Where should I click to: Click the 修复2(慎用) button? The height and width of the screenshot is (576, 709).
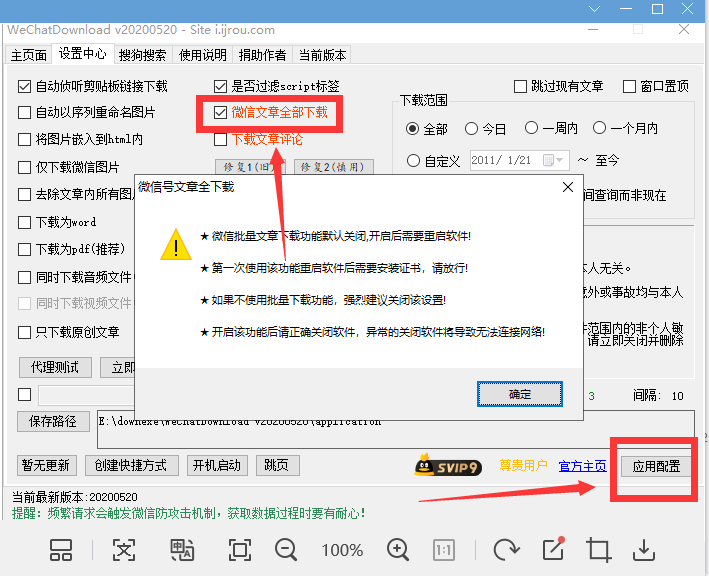[333, 167]
